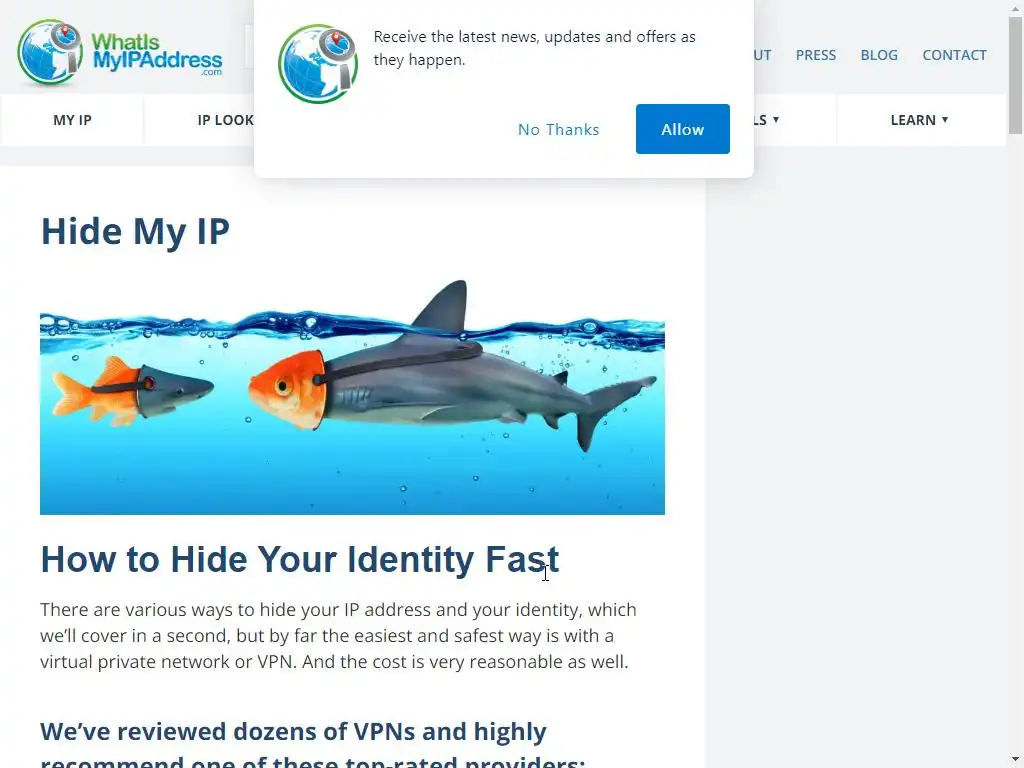
Task: Open the PRESS page link
Action: 816,55
